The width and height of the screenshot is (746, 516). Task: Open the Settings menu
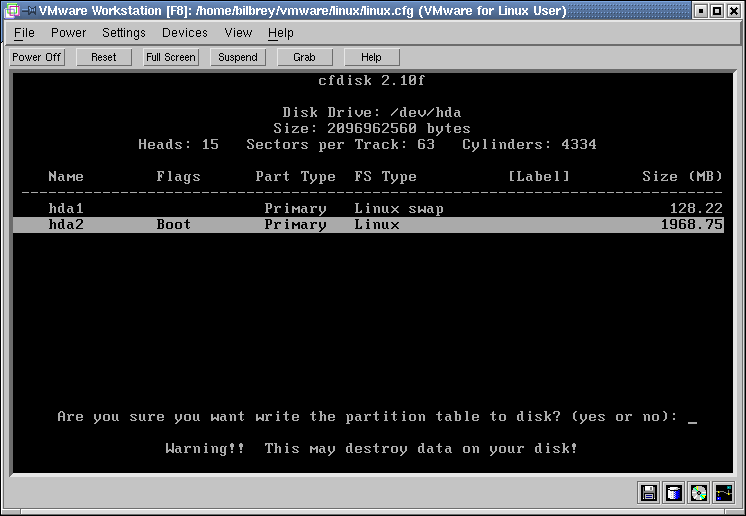click(124, 33)
